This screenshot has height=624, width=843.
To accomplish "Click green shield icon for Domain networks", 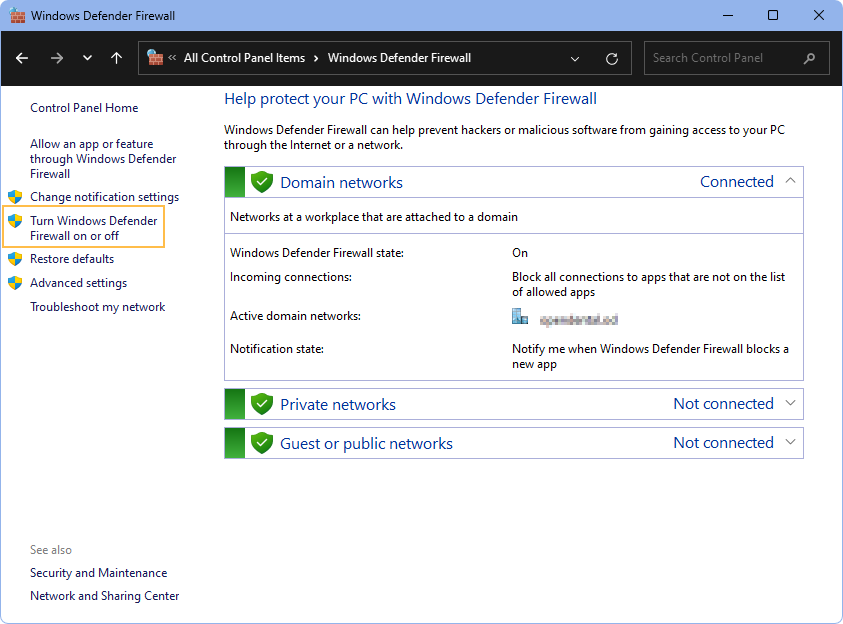I will 262,182.
